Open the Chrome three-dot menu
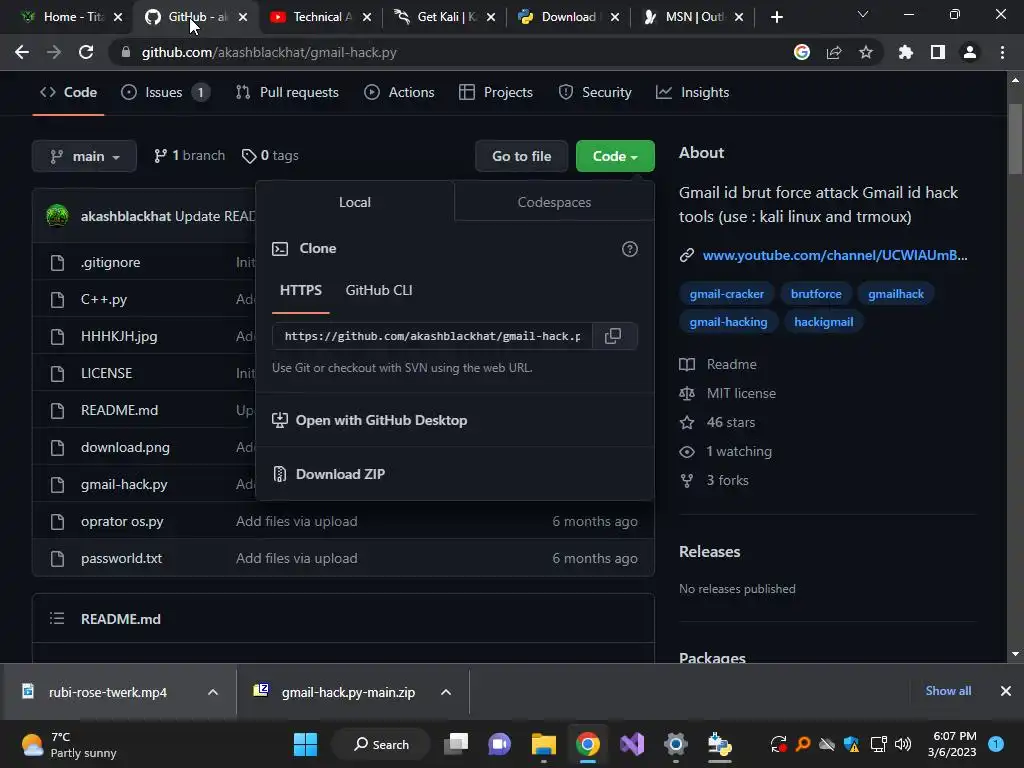The width and height of the screenshot is (1024, 768). coord(1002,52)
